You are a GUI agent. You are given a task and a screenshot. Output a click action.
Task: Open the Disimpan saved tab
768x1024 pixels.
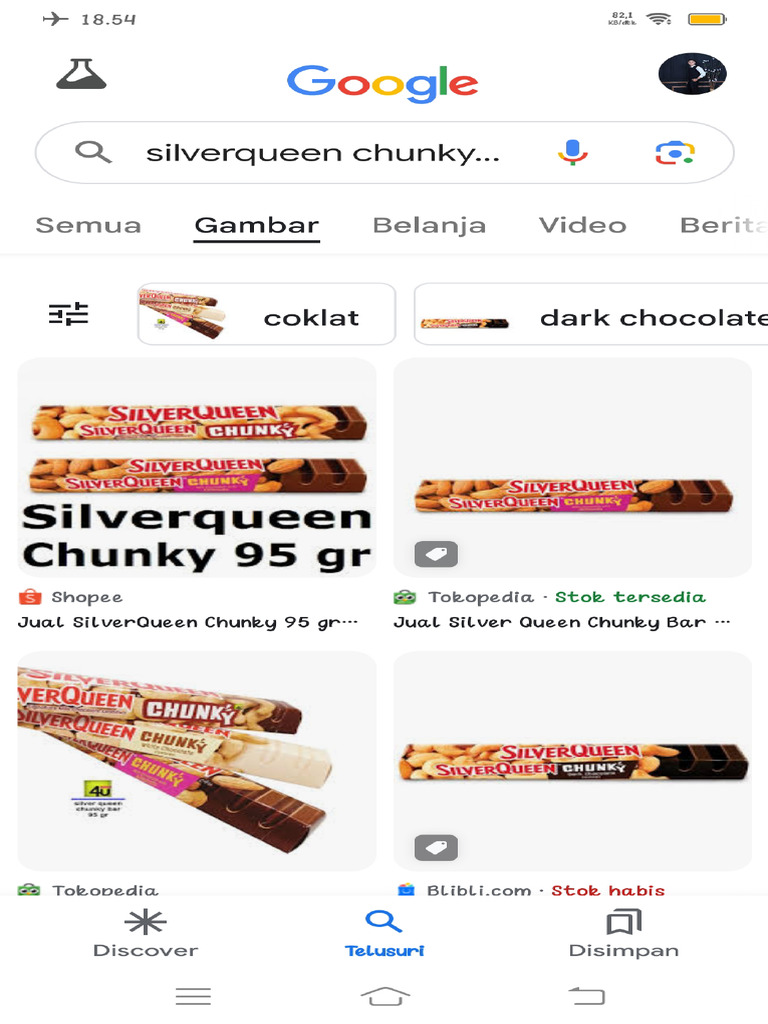624,933
